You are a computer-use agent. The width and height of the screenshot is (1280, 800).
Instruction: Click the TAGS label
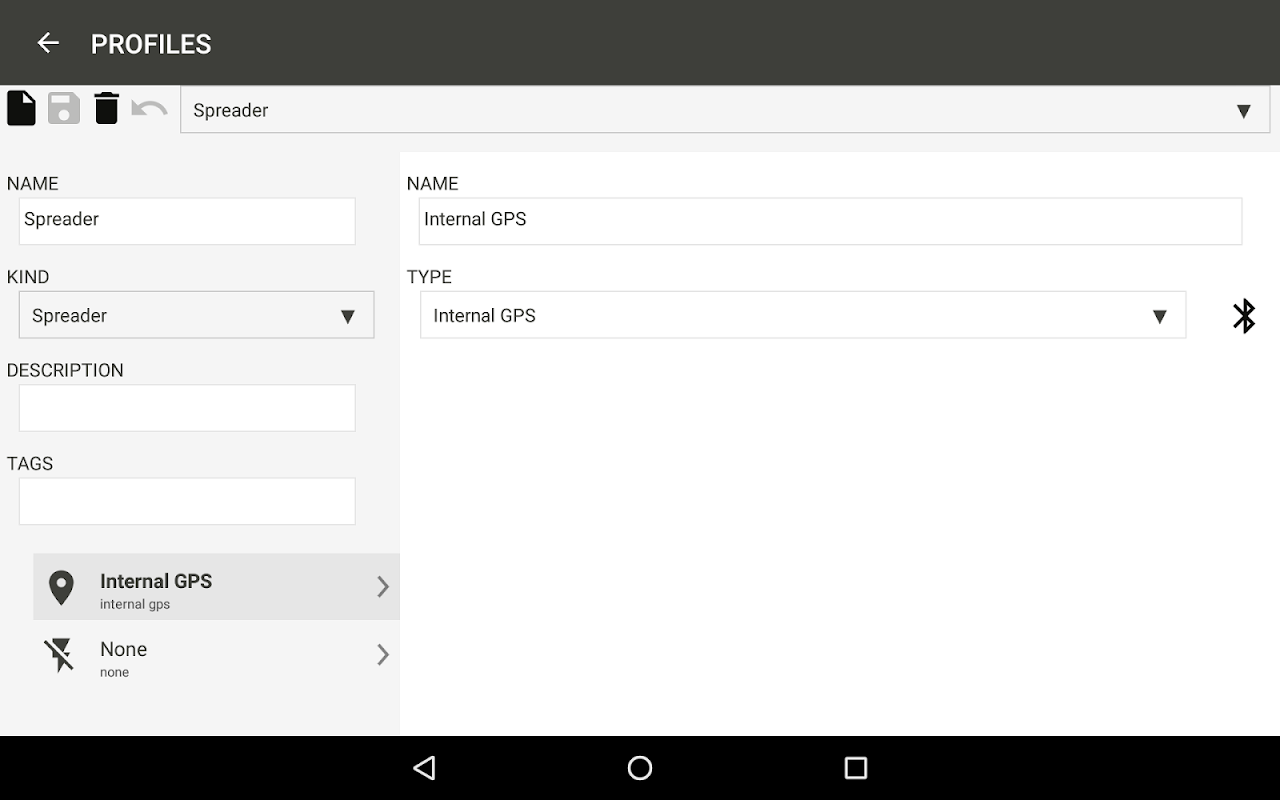(x=30, y=464)
